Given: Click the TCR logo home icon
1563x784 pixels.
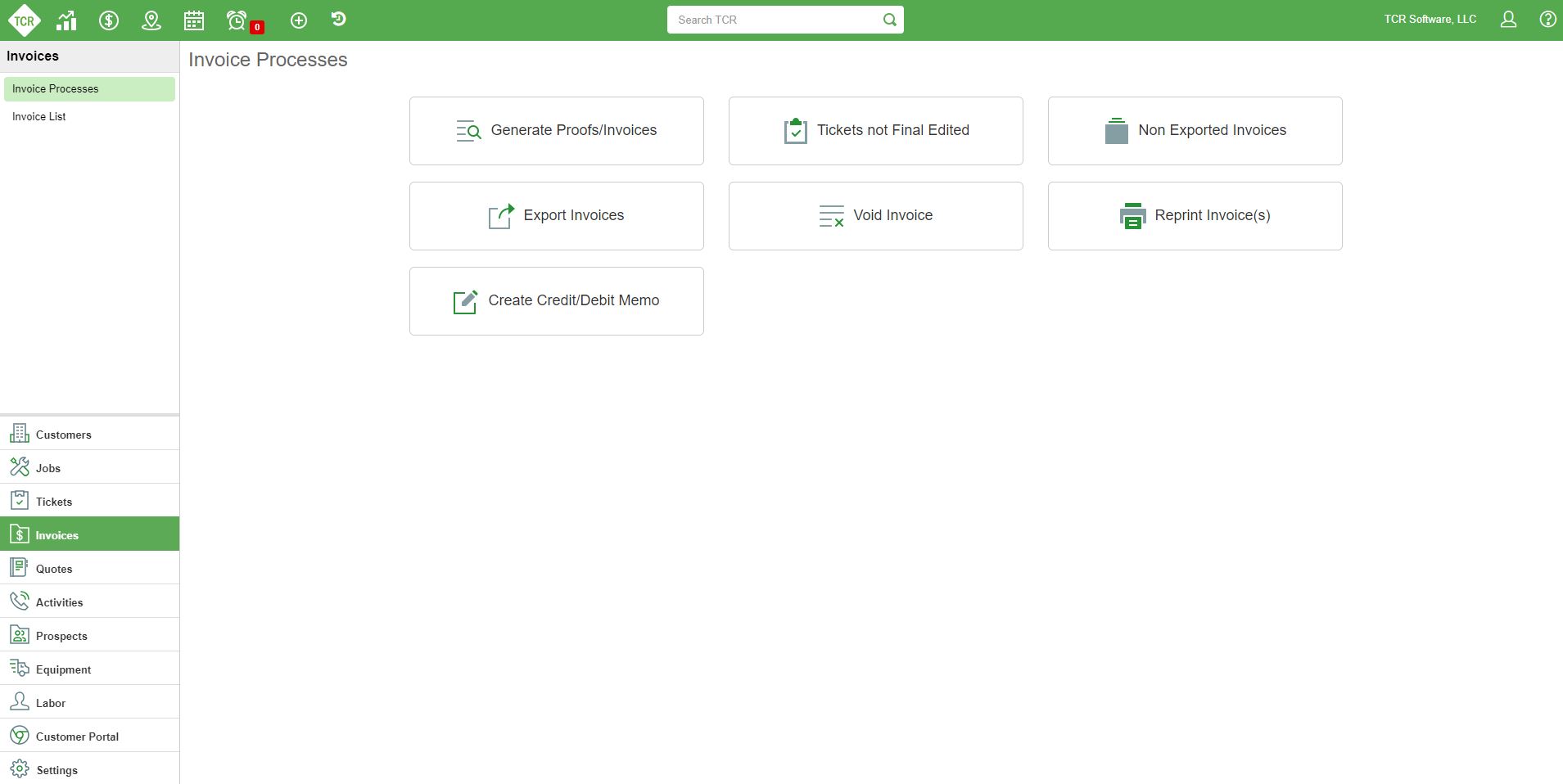Looking at the screenshot, I should 24,20.
